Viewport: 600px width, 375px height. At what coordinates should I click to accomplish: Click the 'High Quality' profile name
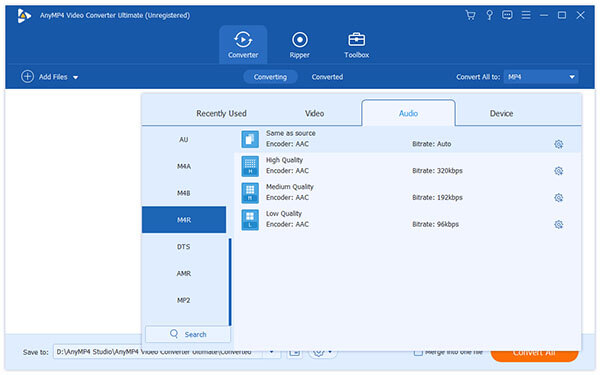pos(284,160)
